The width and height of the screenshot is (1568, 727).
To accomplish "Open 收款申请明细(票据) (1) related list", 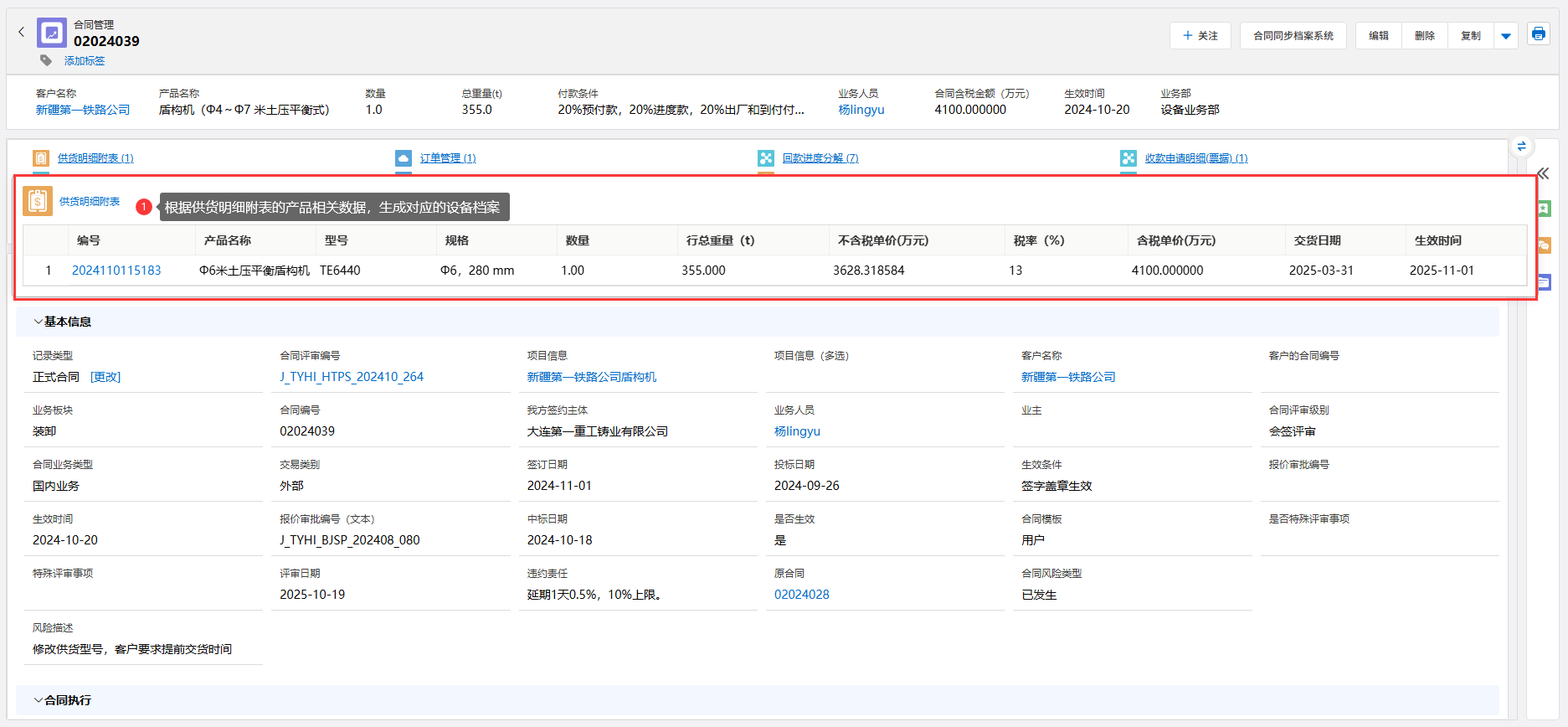I will tap(1195, 158).
